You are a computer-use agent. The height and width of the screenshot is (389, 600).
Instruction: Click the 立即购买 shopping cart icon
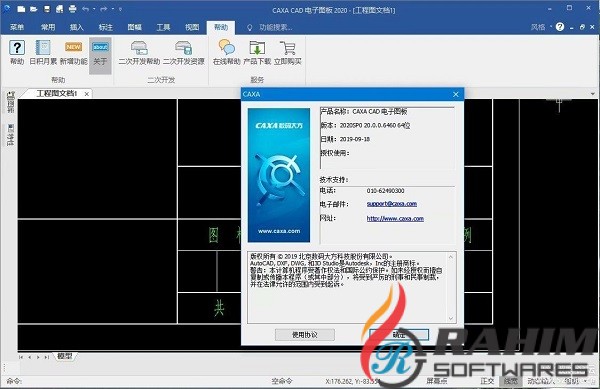tap(287, 48)
